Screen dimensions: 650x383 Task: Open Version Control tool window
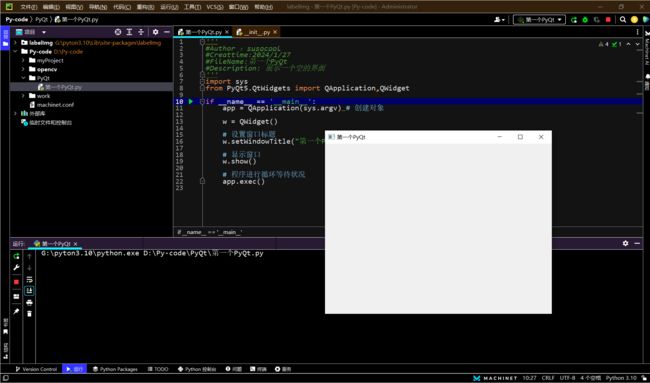pos(36,369)
